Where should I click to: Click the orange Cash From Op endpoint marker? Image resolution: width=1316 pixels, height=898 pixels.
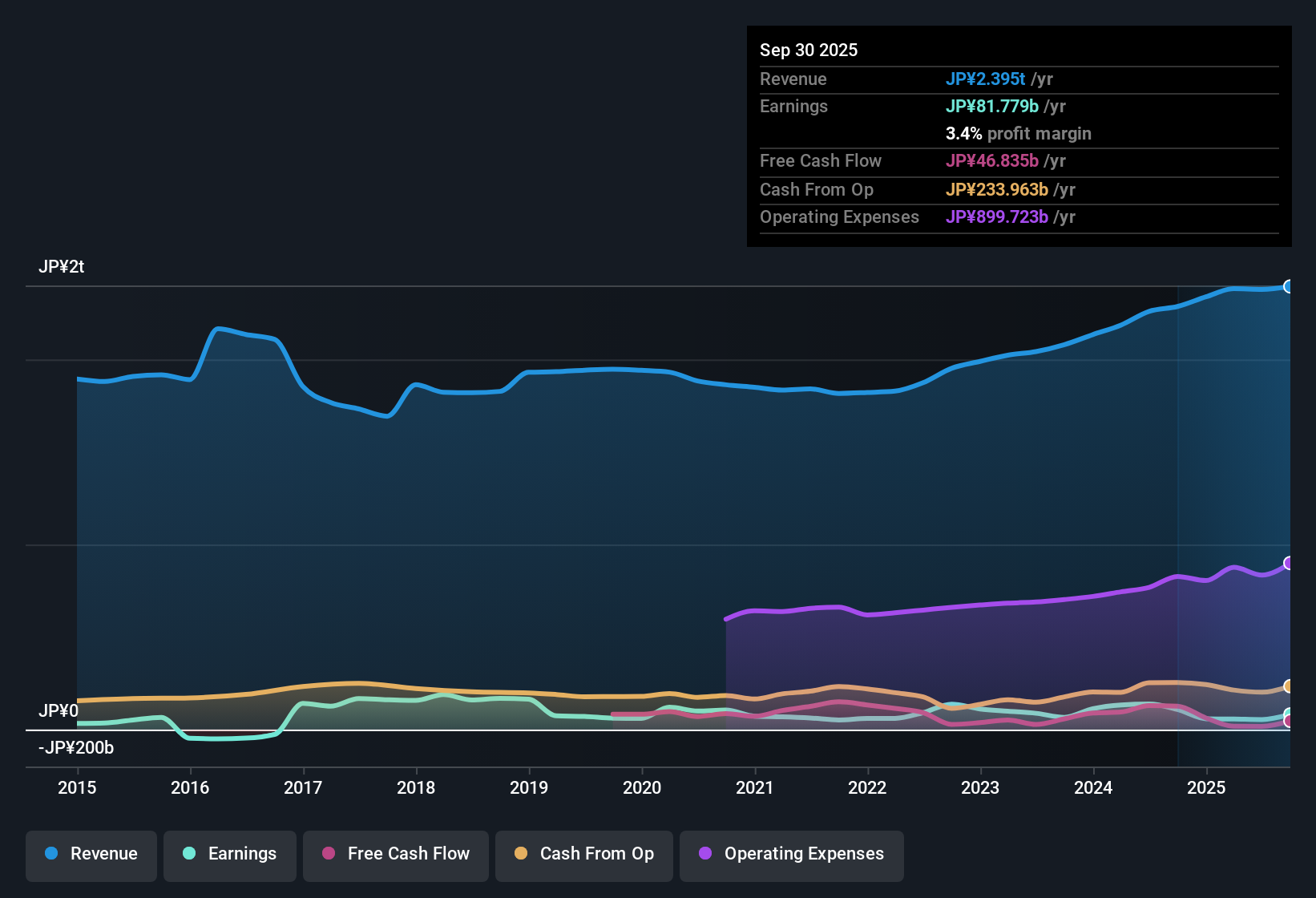[x=1288, y=686]
